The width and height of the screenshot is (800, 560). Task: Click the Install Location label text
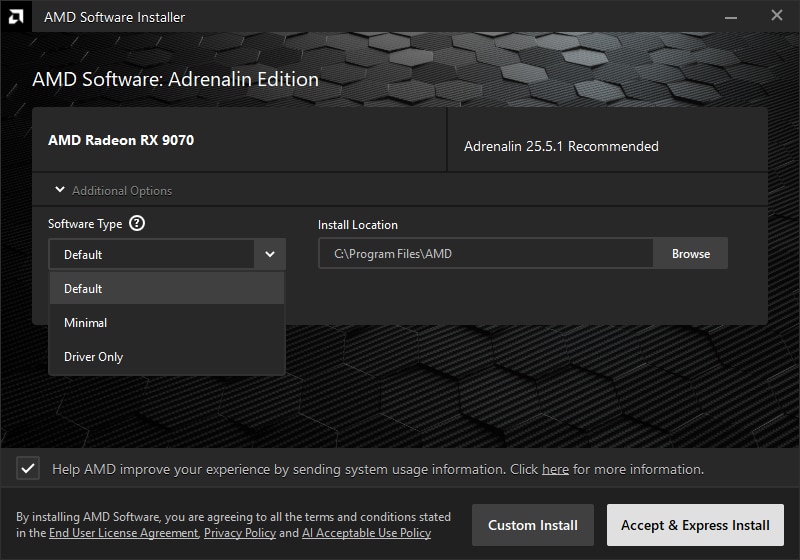coord(358,225)
